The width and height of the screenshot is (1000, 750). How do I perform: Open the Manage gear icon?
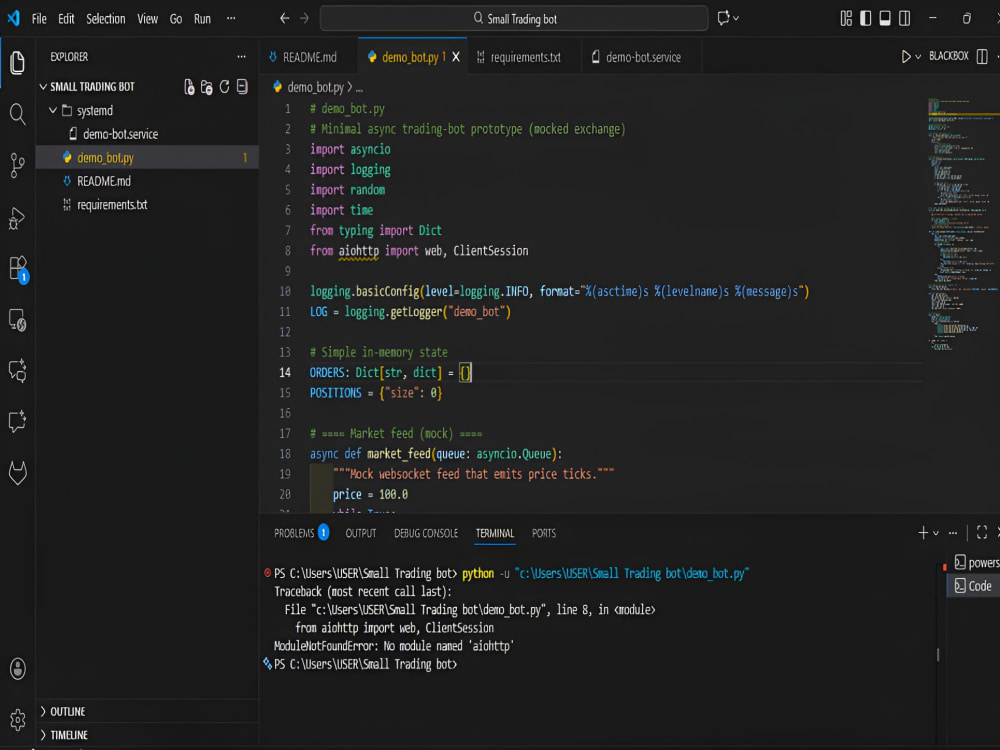click(x=17, y=719)
